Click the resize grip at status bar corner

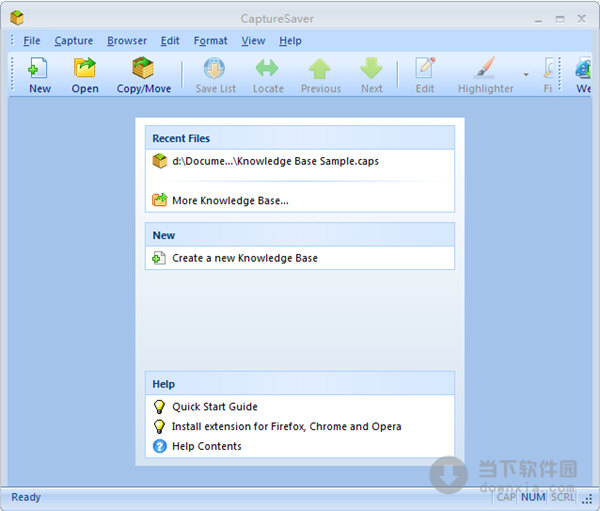tap(587, 499)
